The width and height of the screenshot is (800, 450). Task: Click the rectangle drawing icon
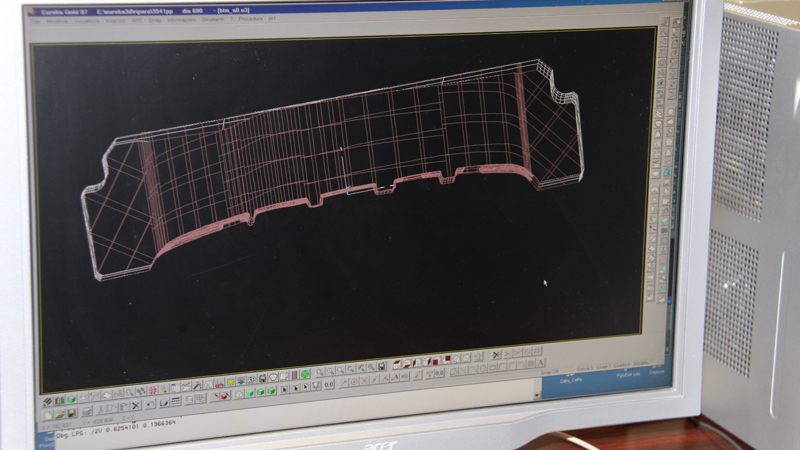(x=493, y=367)
